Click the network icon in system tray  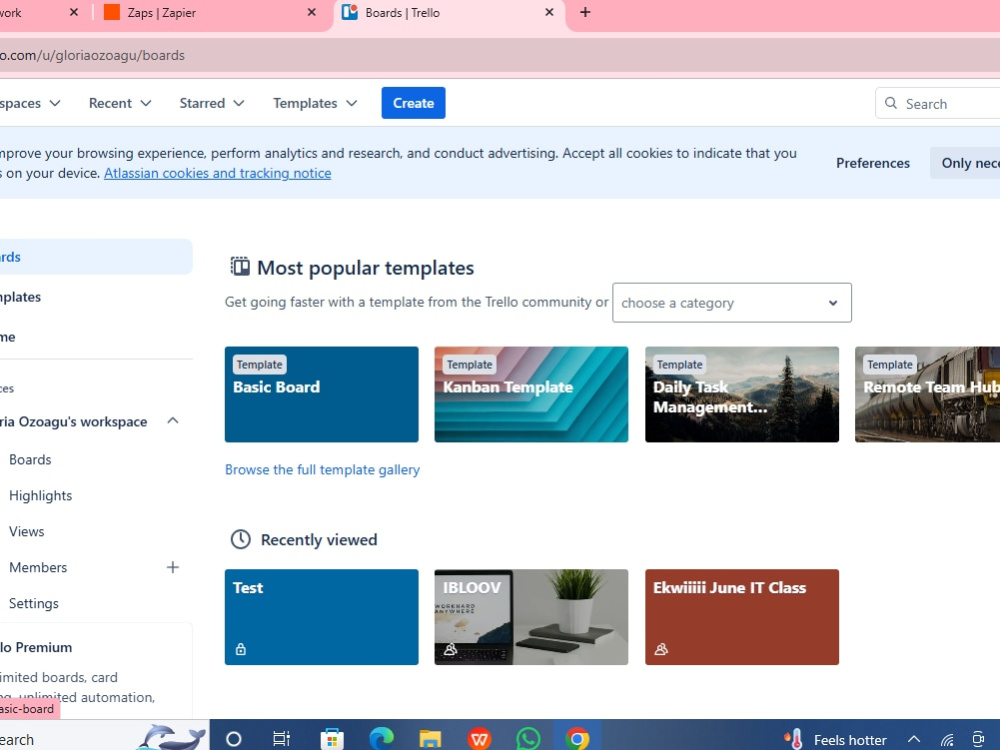[947, 740]
